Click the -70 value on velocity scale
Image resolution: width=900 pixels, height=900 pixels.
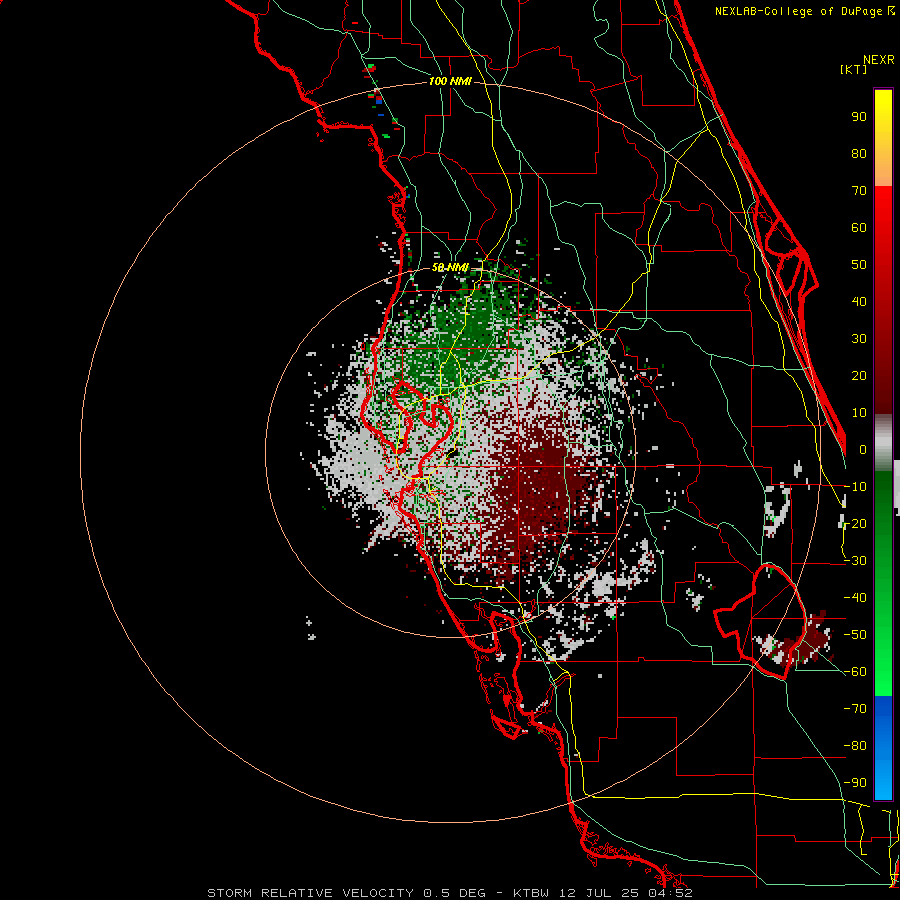(855, 709)
